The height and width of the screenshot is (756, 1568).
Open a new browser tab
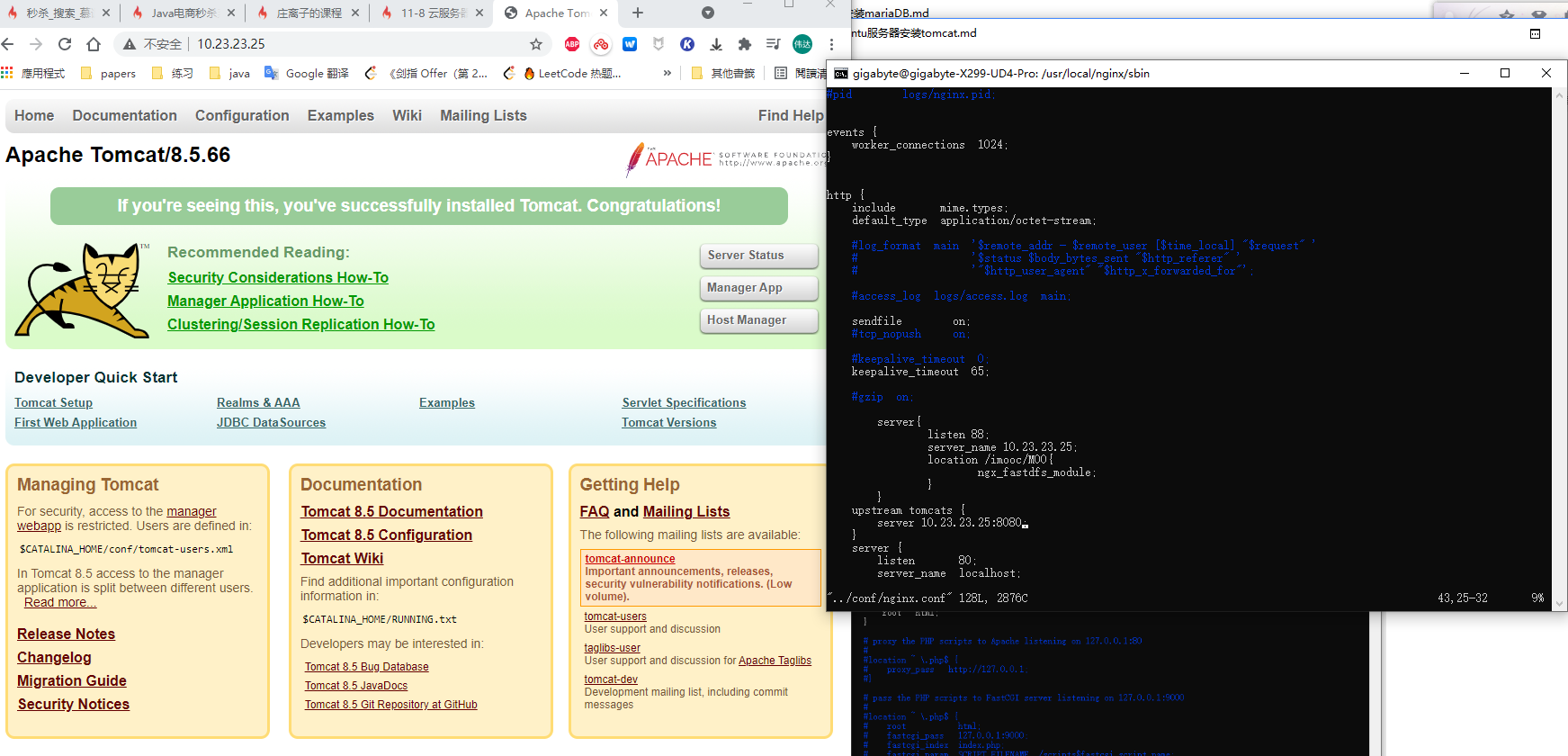(x=638, y=13)
